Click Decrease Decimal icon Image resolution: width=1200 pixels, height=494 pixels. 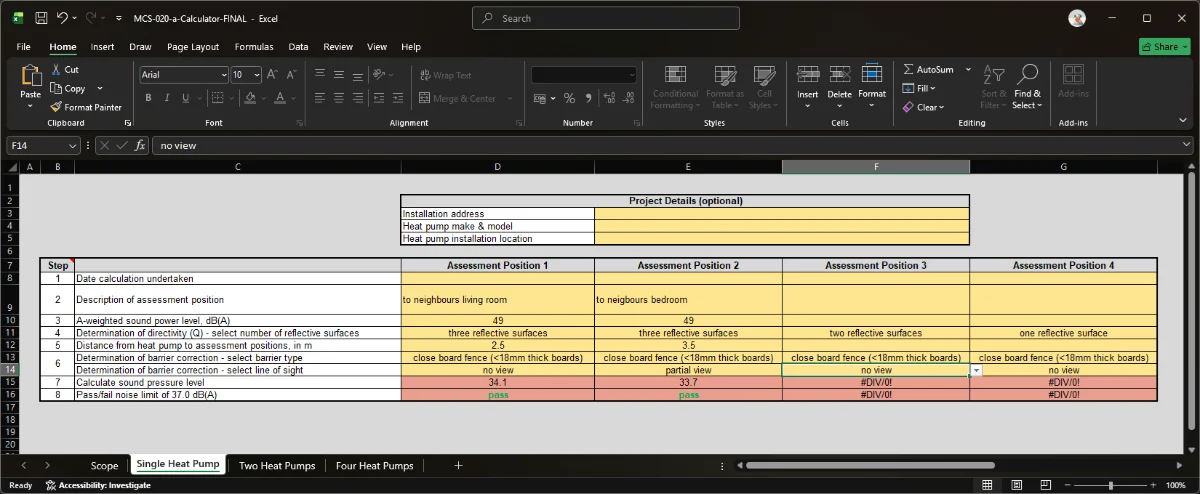click(627, 98)
